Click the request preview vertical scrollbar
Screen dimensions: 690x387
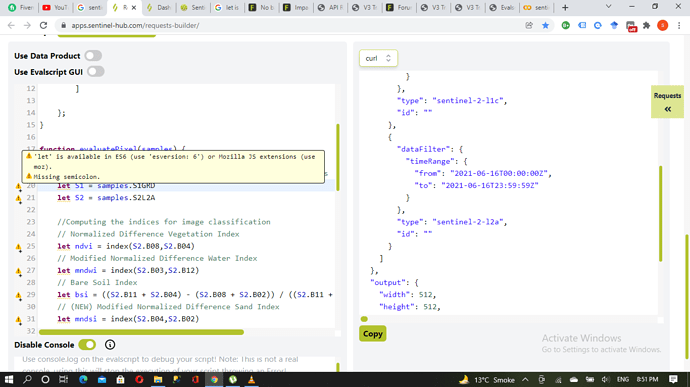tap(661, 214)
